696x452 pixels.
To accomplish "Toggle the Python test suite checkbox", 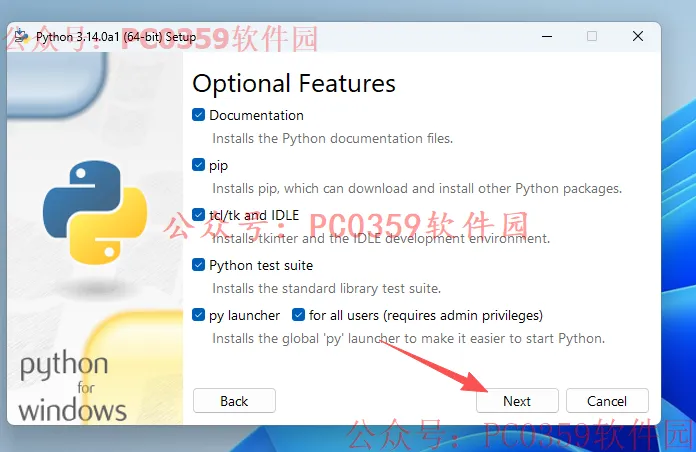I will click(198, 265).
